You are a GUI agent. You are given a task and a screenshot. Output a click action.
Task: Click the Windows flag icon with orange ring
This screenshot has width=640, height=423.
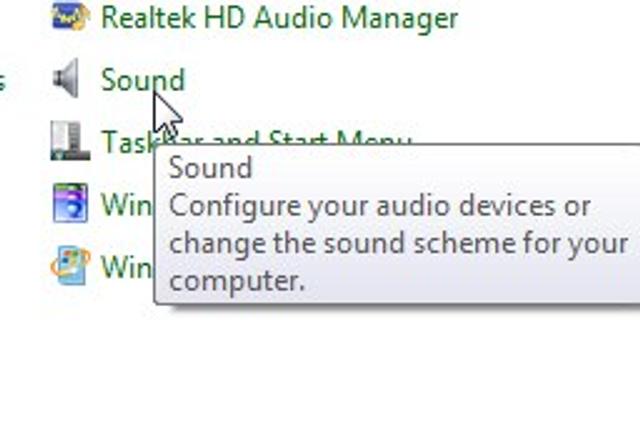(70, 266)
